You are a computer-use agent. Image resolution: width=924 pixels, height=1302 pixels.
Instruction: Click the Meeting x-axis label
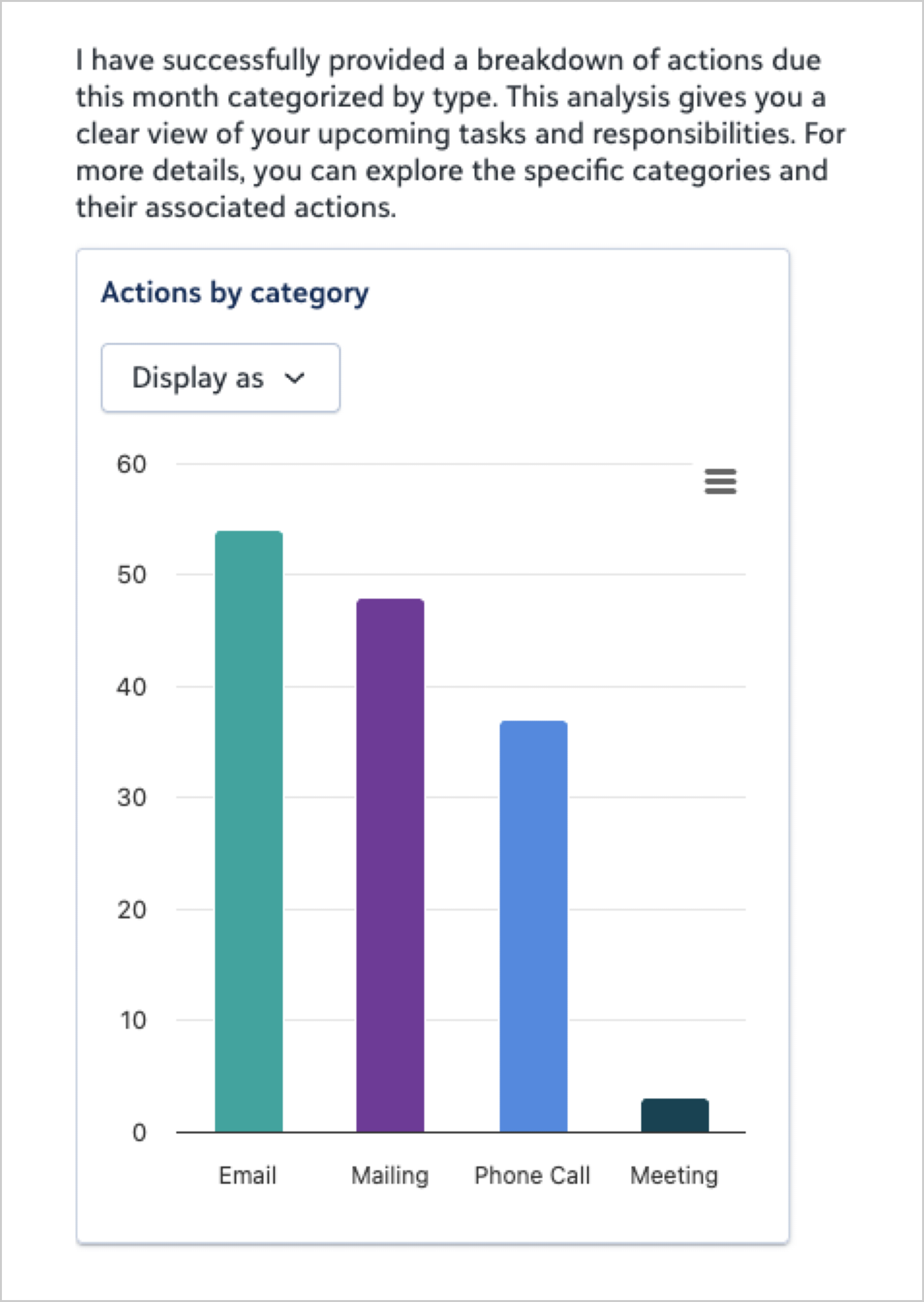pos(674,1175)
